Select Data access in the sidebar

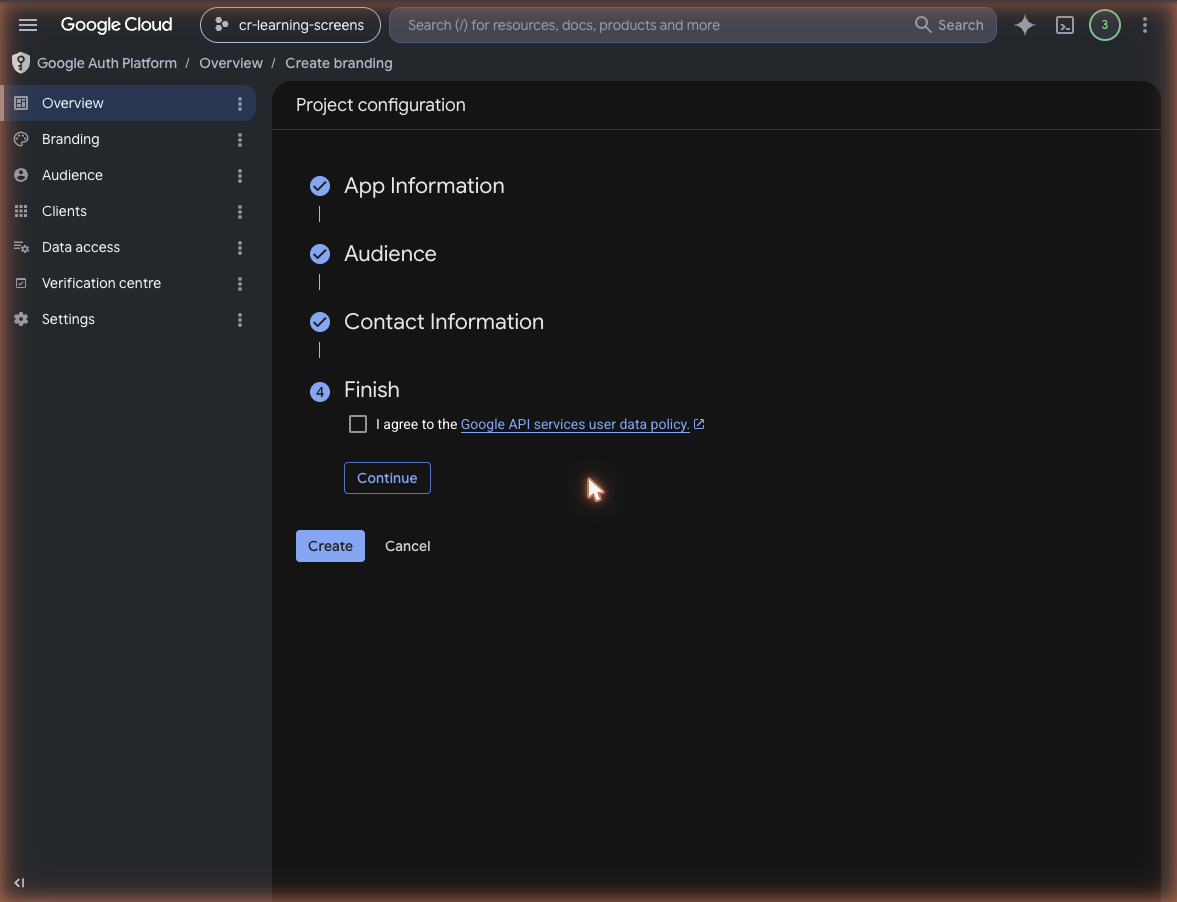pos(81,247)
